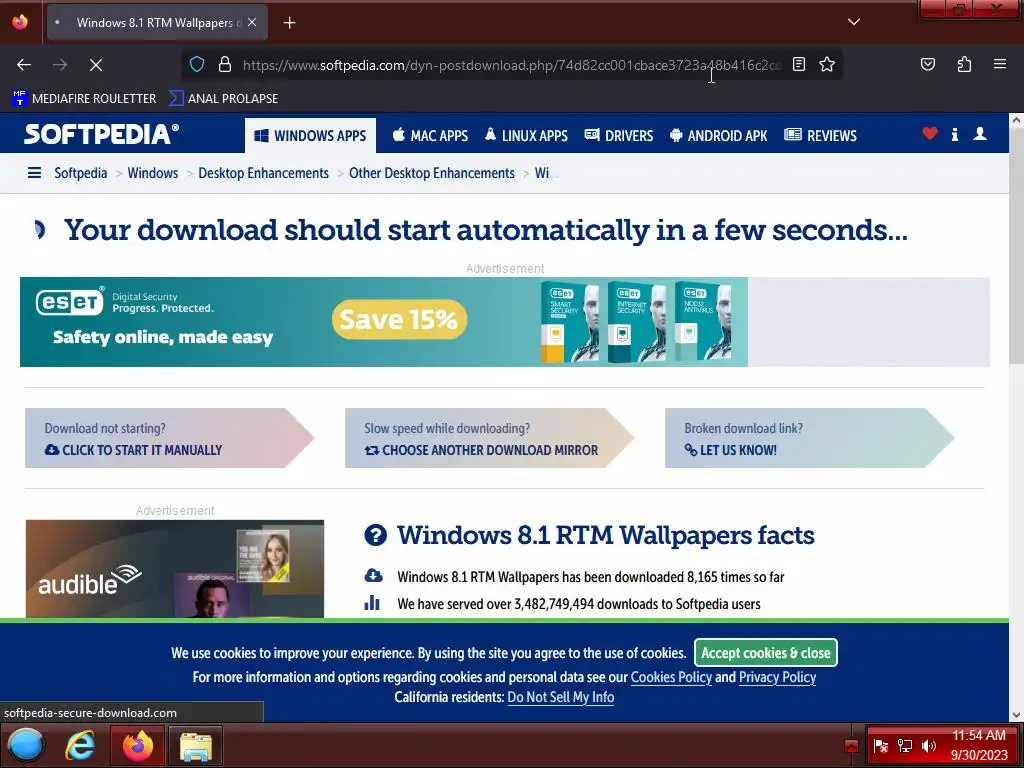
Task: Open Desktop Enhancements breadcrumb
Action: (x=263, y=173)
